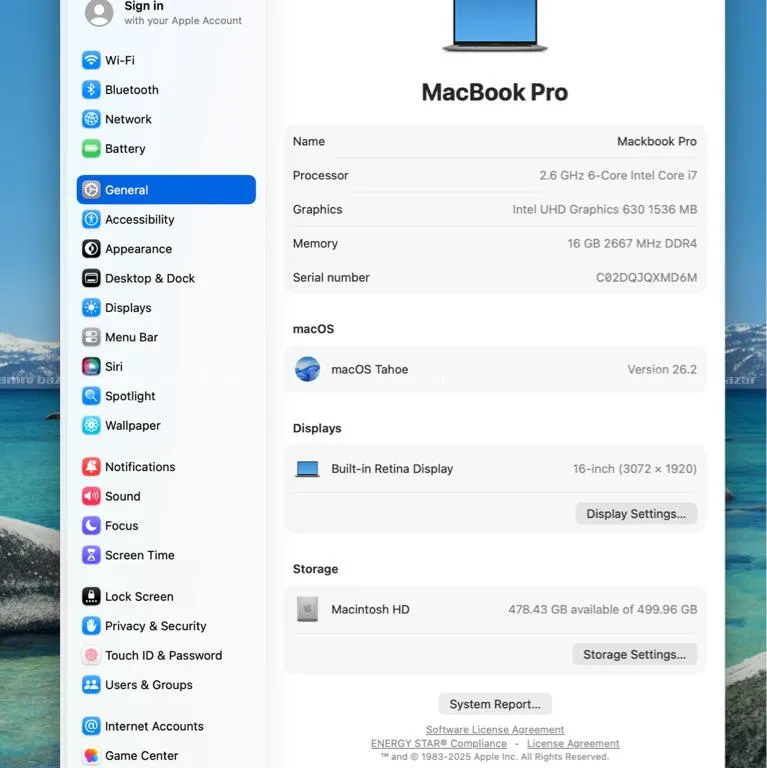The width and height of the screenshot is (767, 768).
Task: Switch to the Lock Screen label in sidebar
Action: tap(139, 597)
